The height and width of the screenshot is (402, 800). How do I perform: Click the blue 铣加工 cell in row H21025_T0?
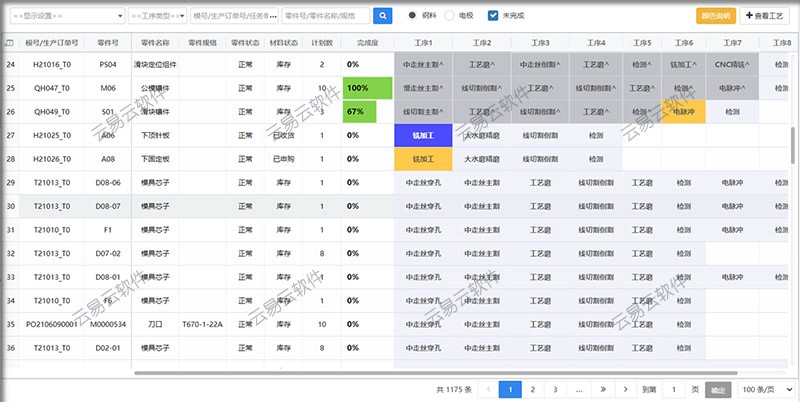point(423,135)
